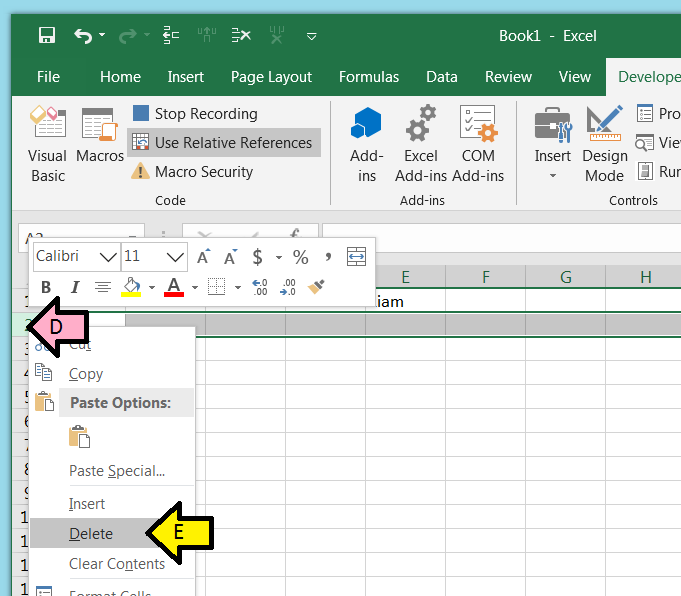Select column F header
Image resolution: width=681 pixels, height=596 pixels.
pyautogui.click(x=485, y=277)
